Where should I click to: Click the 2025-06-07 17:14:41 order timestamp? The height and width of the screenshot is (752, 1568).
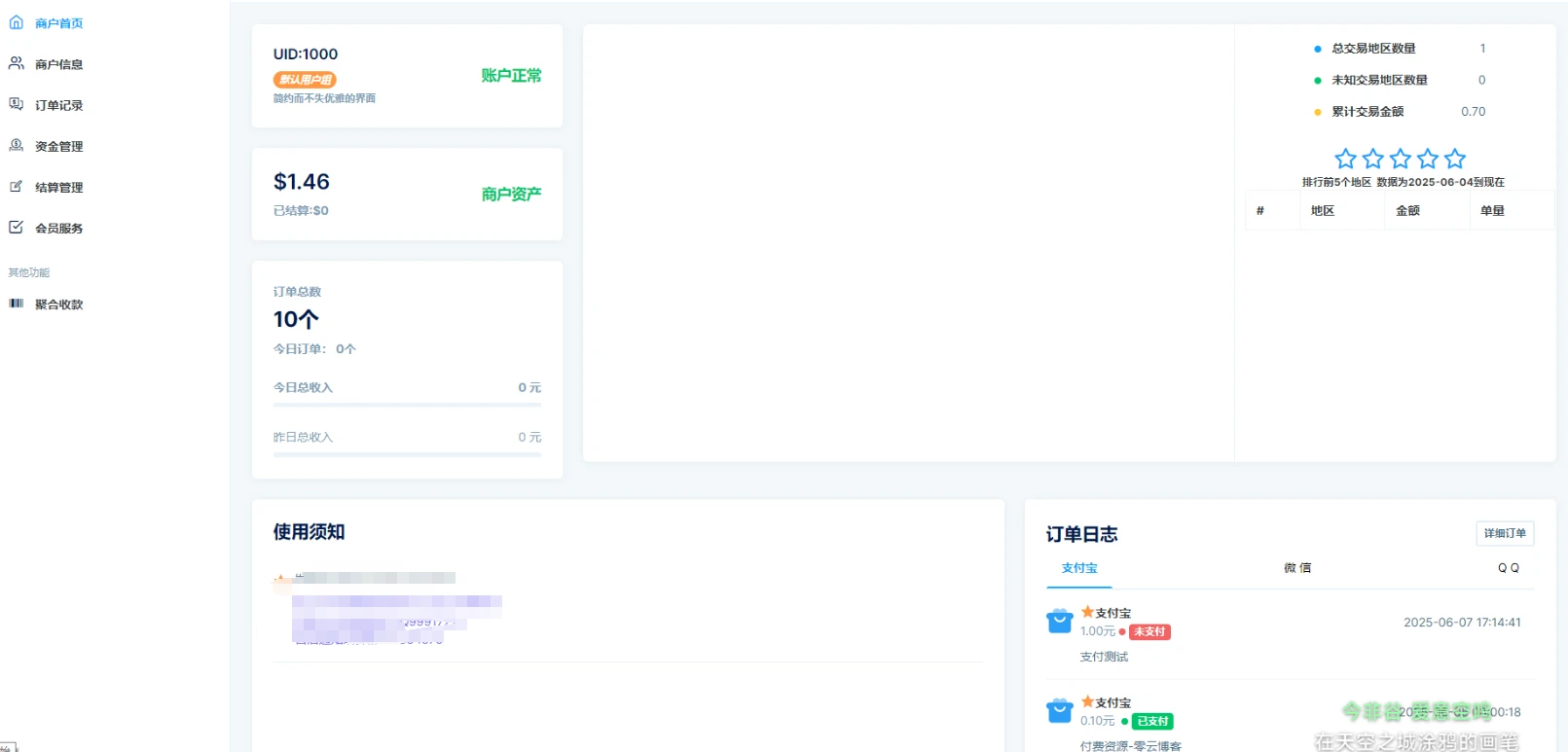1462,623
